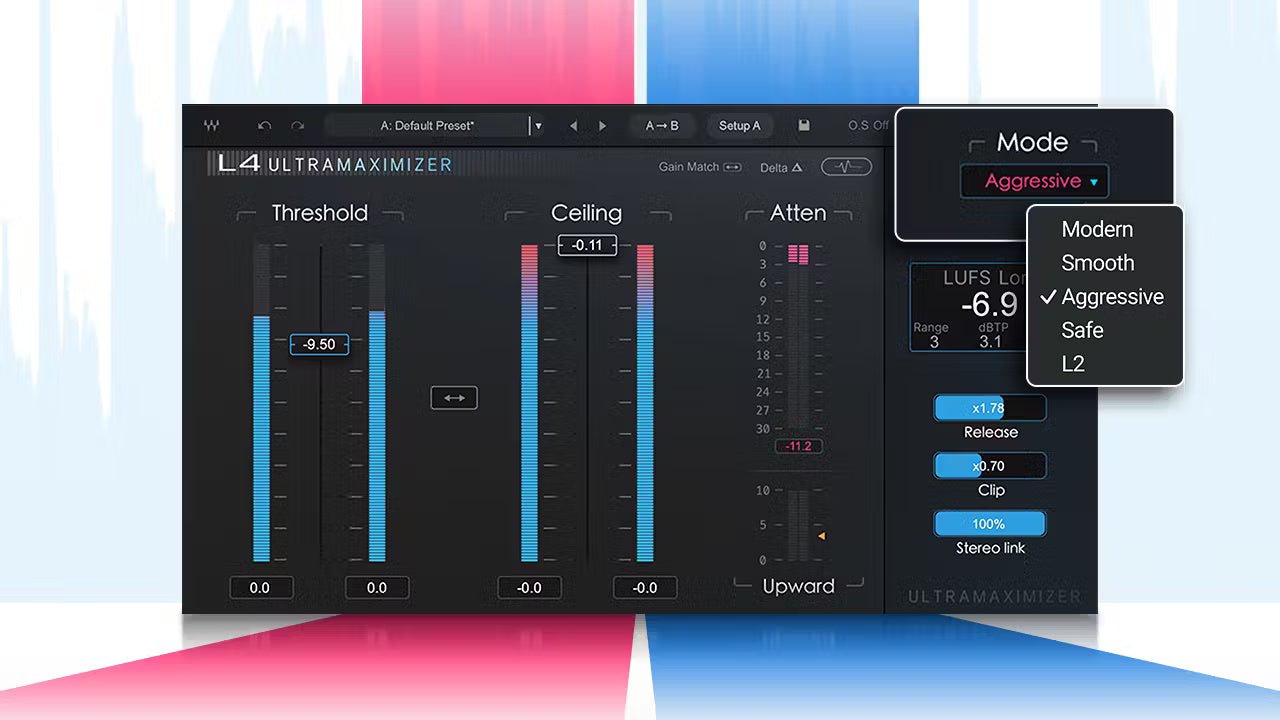Click the redo arrow icon

point(297,126)
